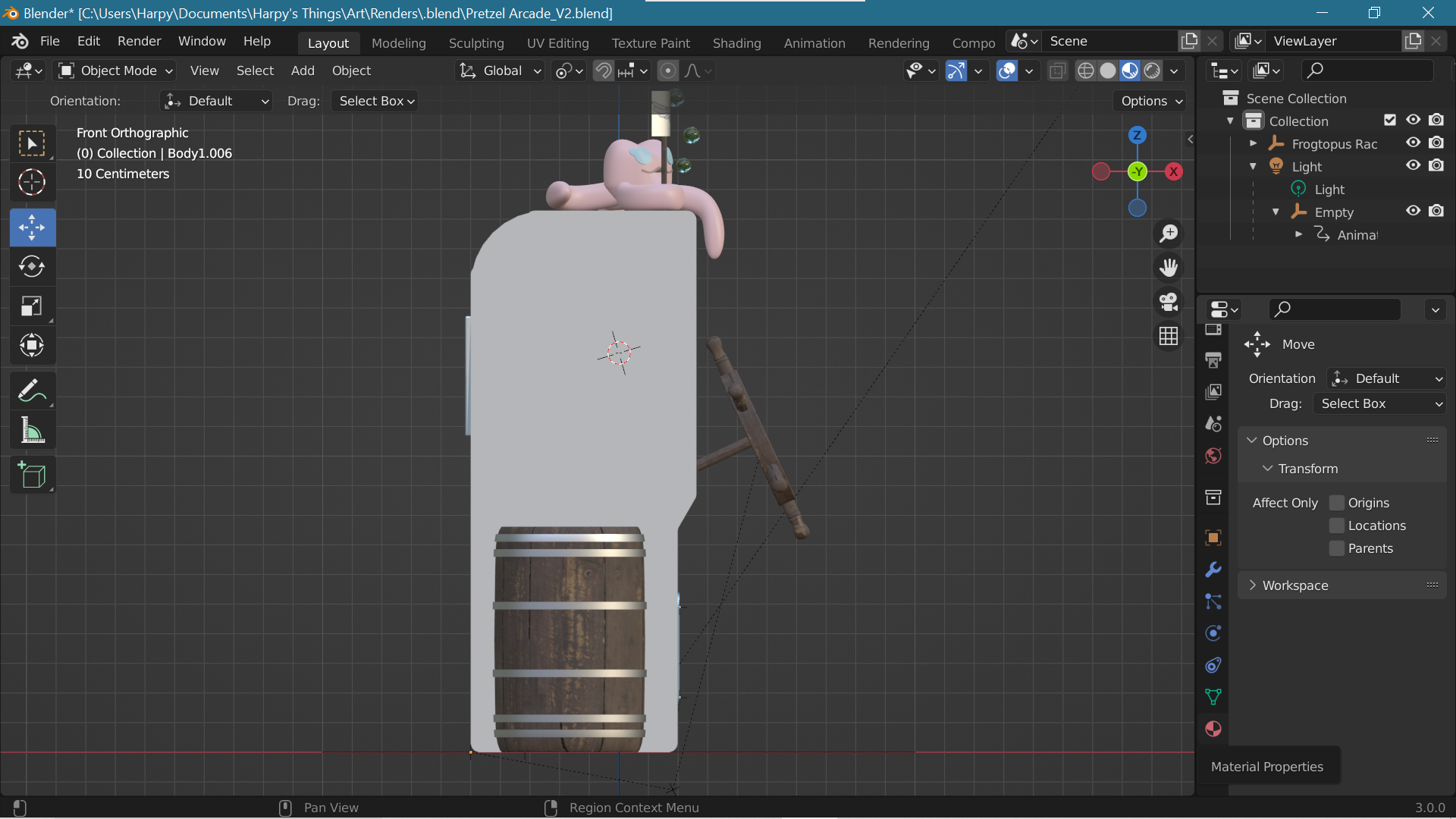The width and height of the screenshot is (1456, 819).
Task: Uncheck Collection exclude checkbox in outliner
Action: (x=1390, y=120)
